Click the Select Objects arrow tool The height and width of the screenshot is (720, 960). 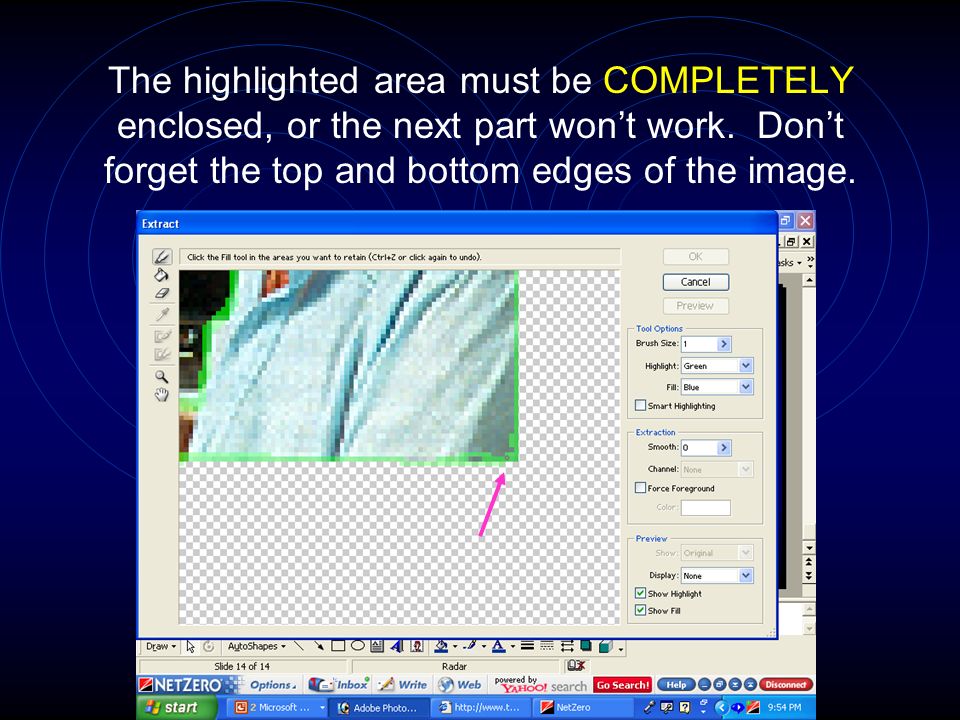190,647
